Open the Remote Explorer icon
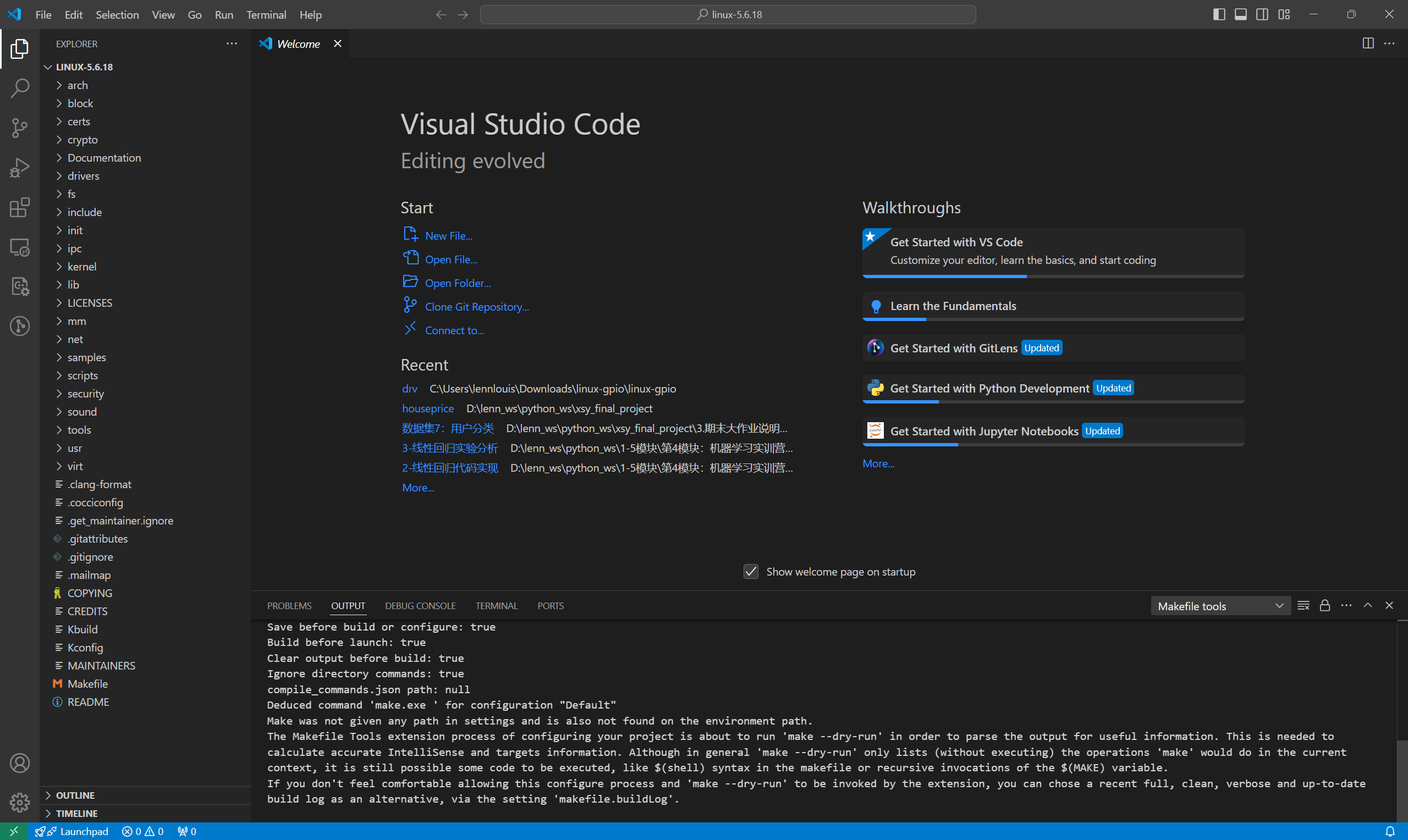Viewport: 1408px width, 840px height. [20, 247]
